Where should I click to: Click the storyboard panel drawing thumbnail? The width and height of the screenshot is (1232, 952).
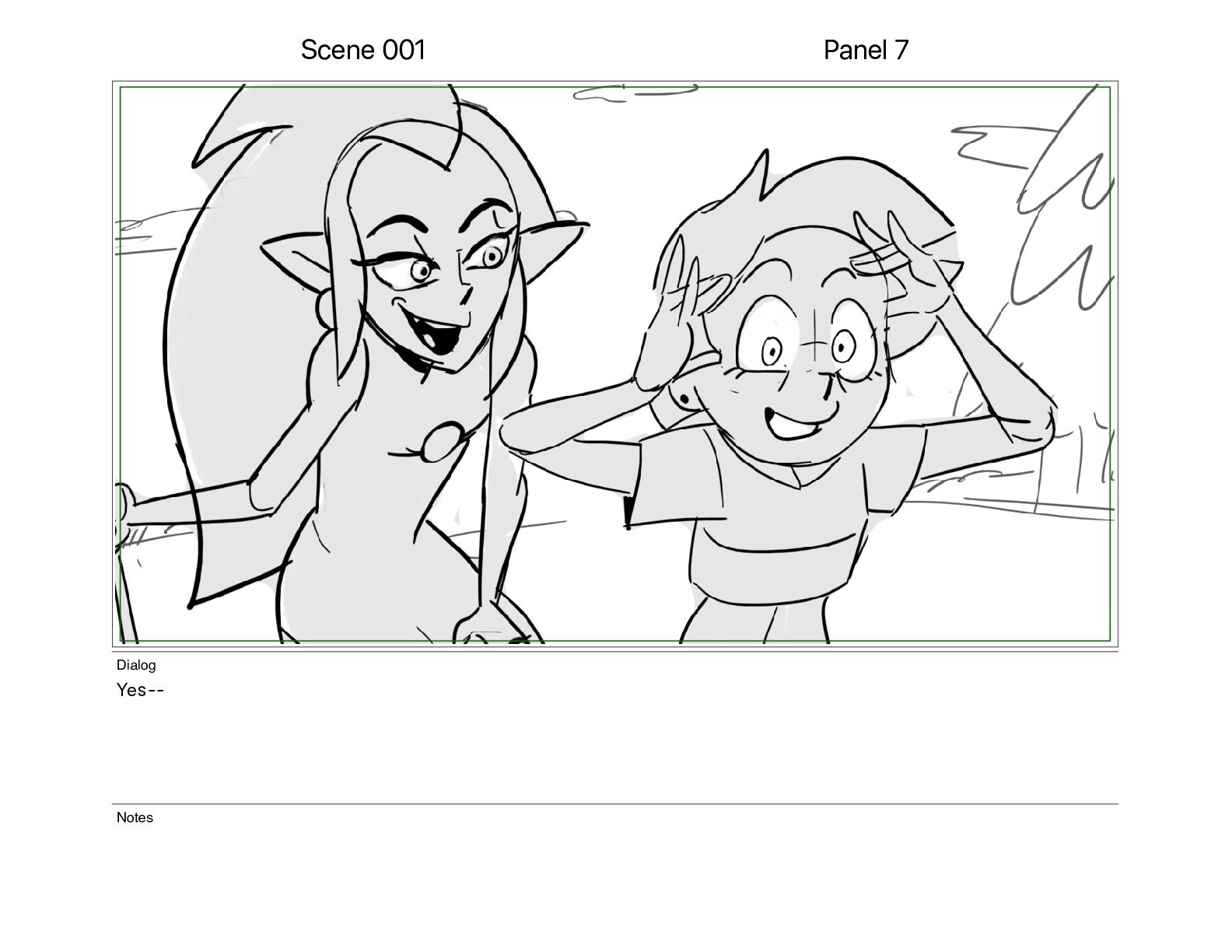click(615, 364)
